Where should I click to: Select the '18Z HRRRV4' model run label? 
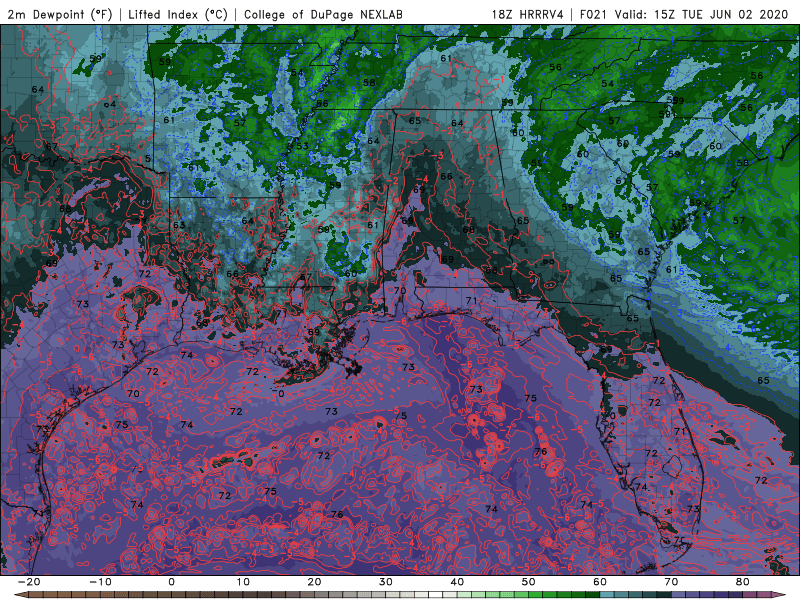pos(528,14)
